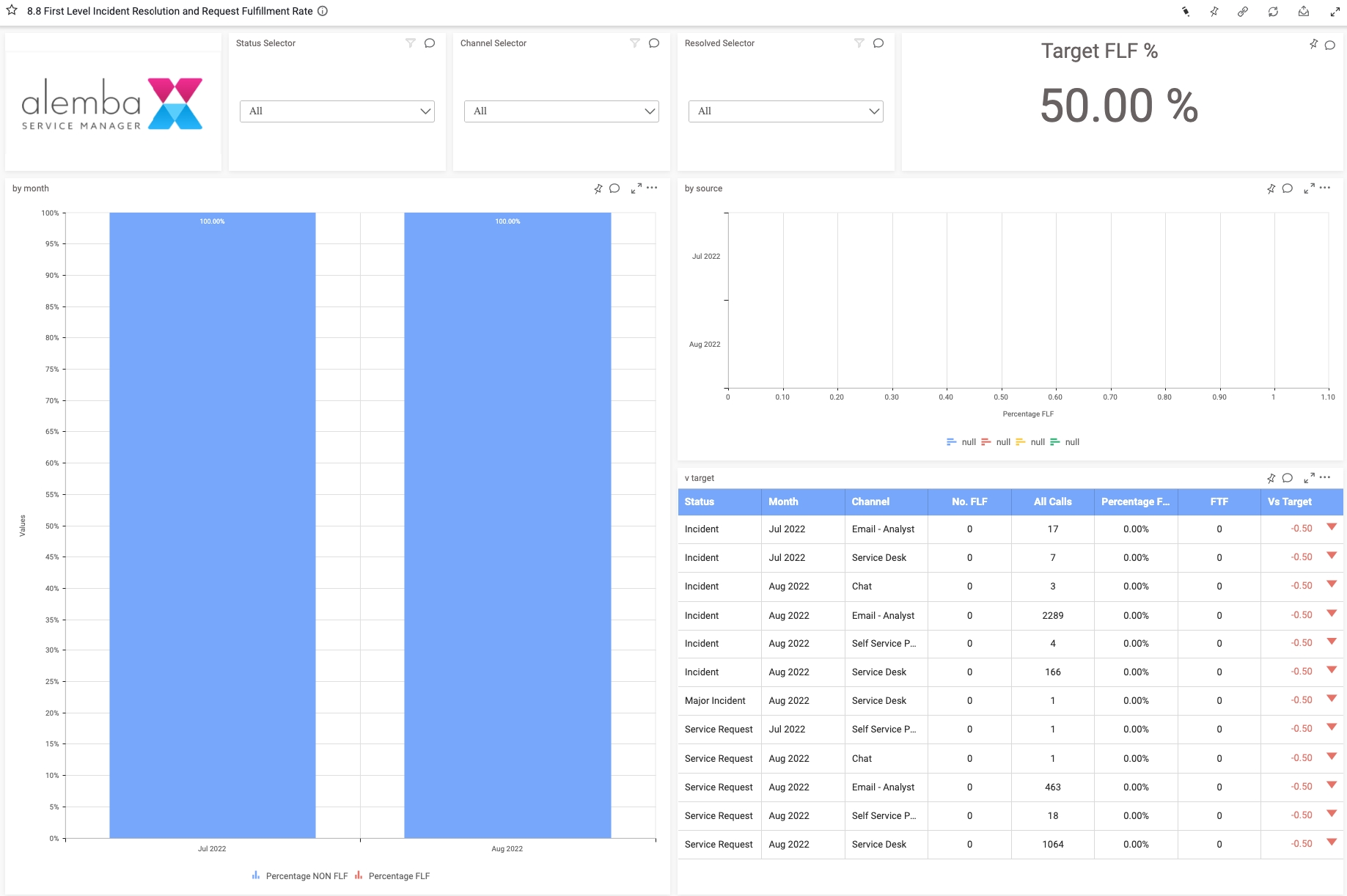
Task: Open the Resolved Selector dropdown
Action: (x=786, y=111)
